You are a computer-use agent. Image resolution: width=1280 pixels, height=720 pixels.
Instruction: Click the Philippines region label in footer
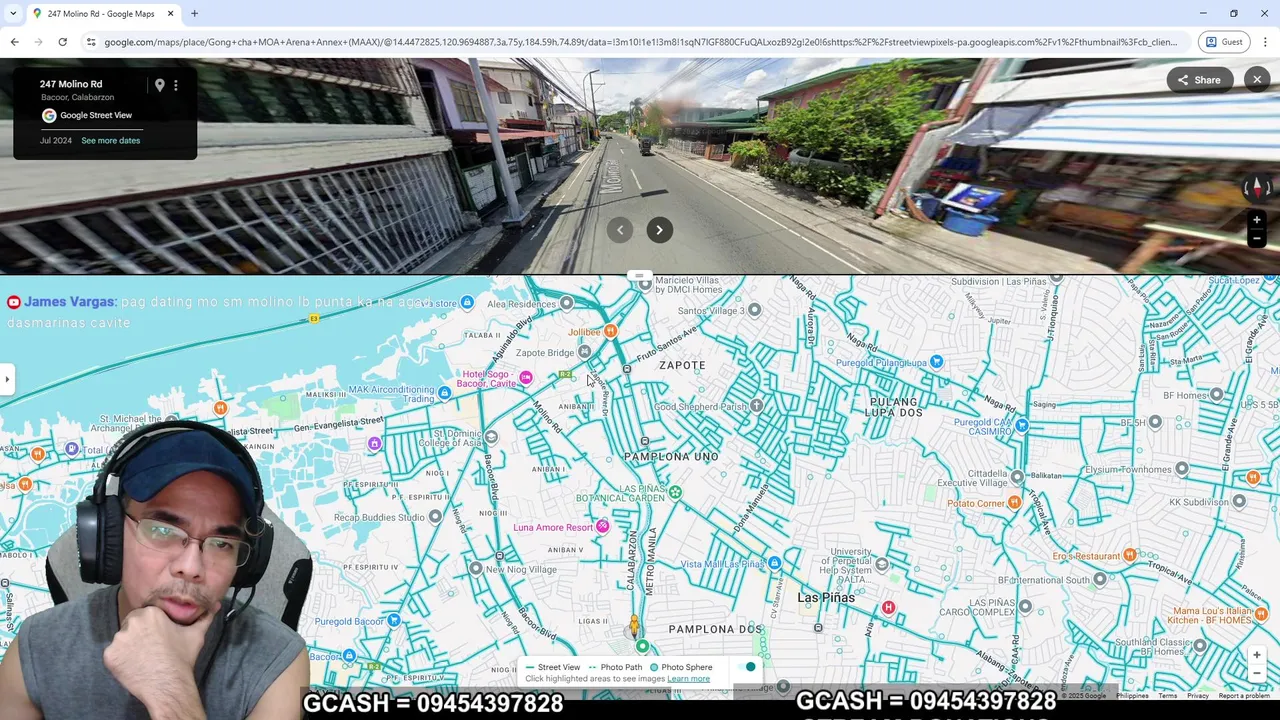[1132, 696]
